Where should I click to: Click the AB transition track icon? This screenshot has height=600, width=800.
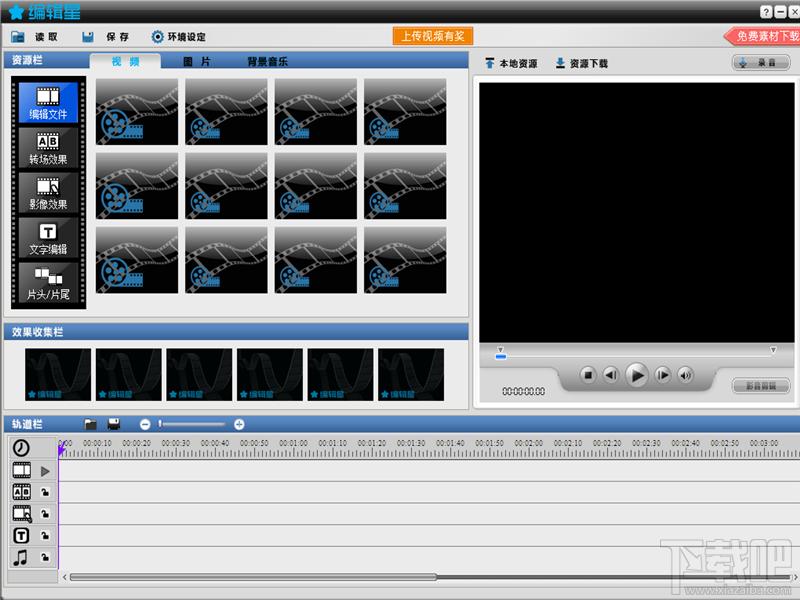(x=21, y=492)
